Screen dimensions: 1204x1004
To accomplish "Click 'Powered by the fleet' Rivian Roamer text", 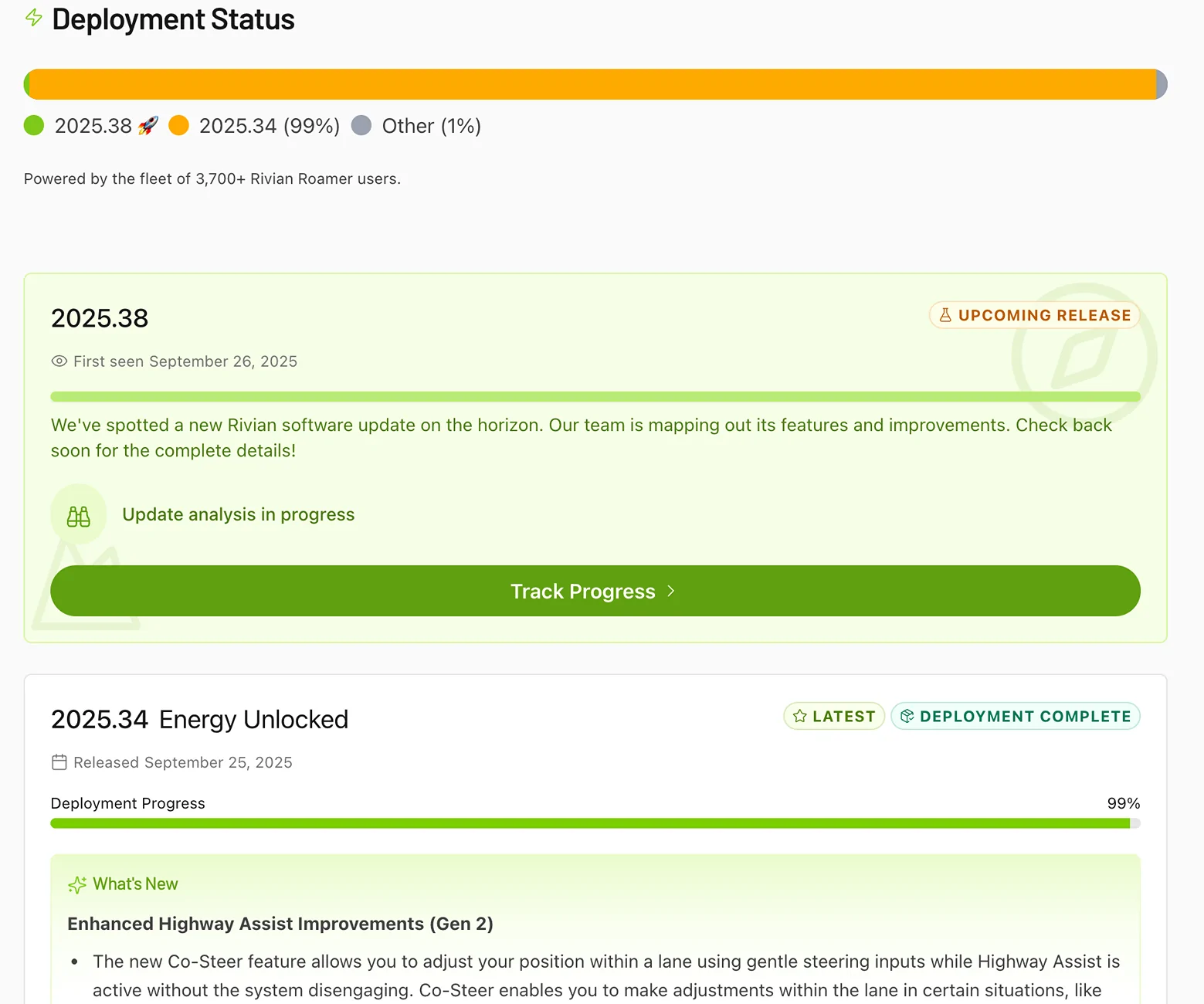I will (212, 178).
